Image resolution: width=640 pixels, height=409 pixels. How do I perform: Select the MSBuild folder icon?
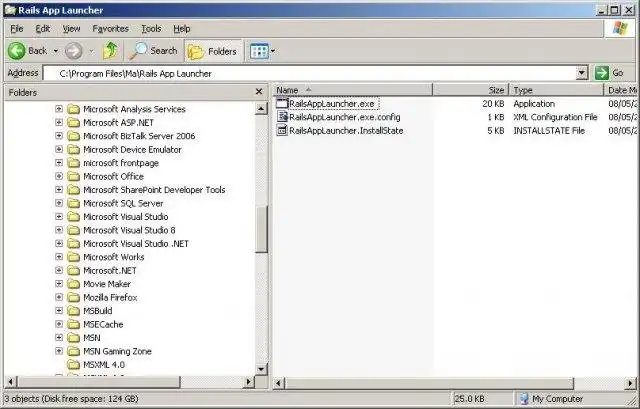tap(73, 311)
